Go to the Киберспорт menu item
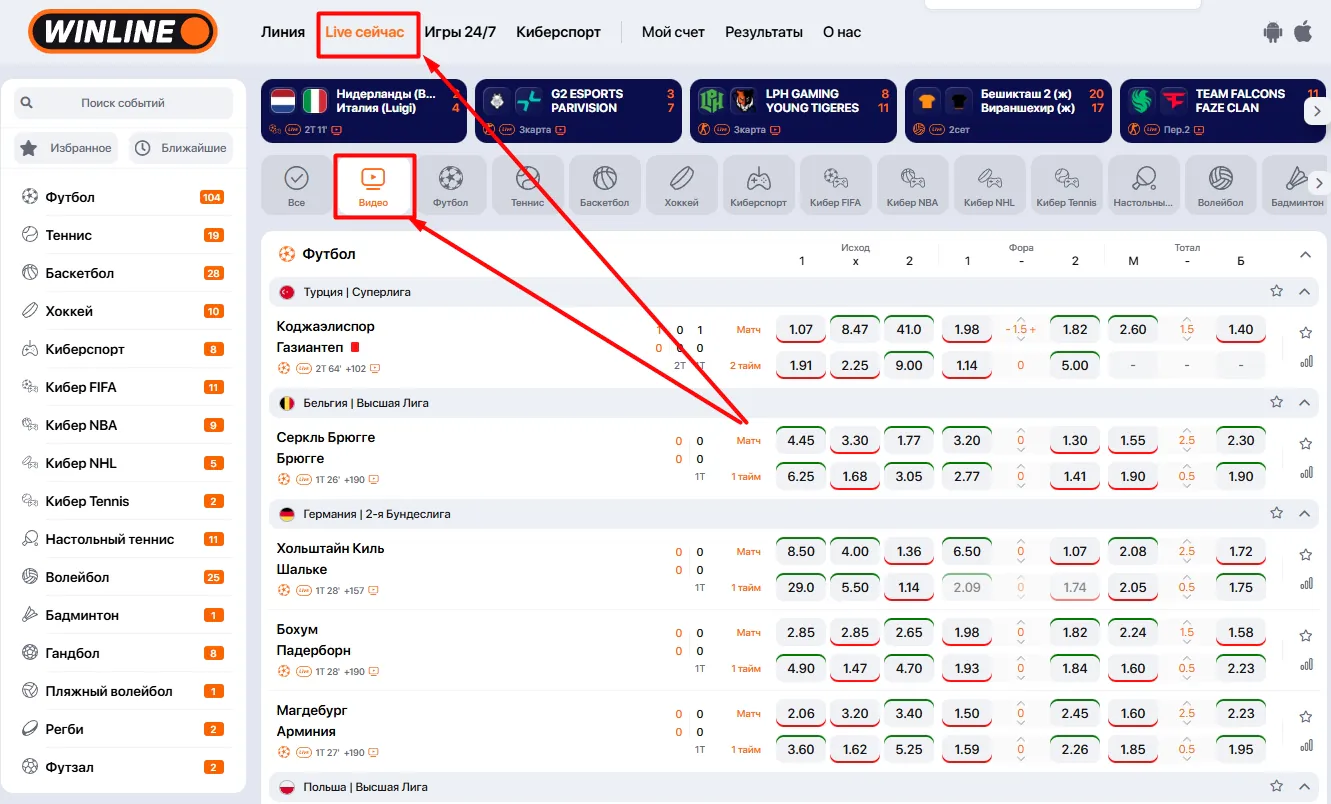Screen dimensions: 1331x804 click(x=558, y=32)
